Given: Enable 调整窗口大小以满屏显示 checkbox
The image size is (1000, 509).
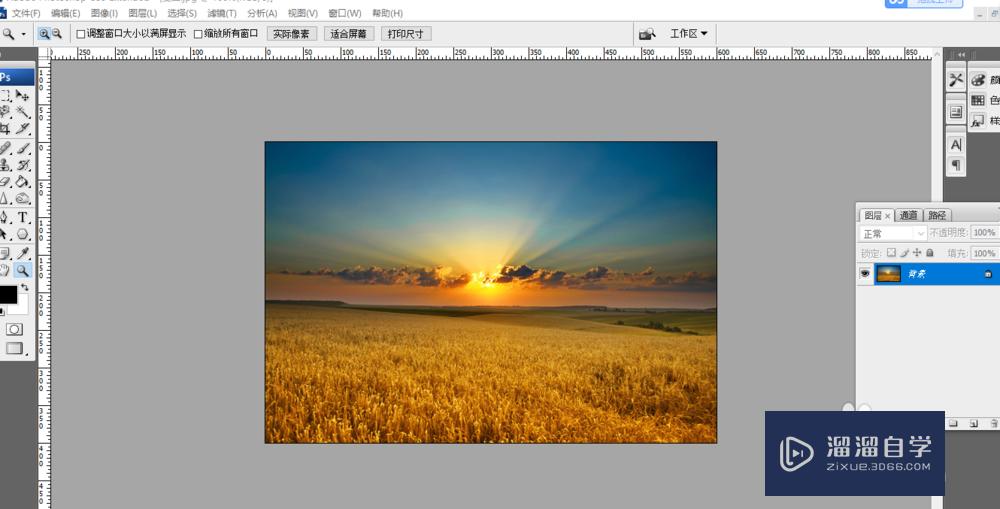Looking at the screenshot, I should pos(81,34).
